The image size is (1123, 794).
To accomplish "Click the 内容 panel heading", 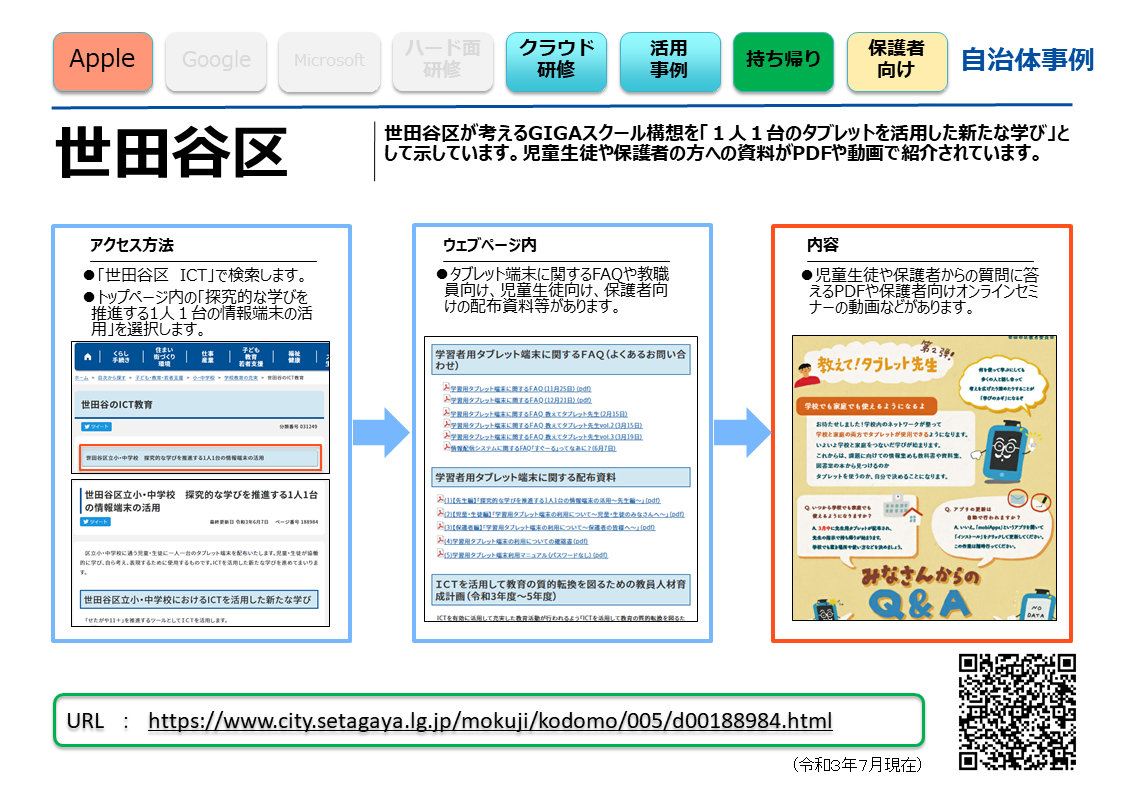I will point(823,245).
